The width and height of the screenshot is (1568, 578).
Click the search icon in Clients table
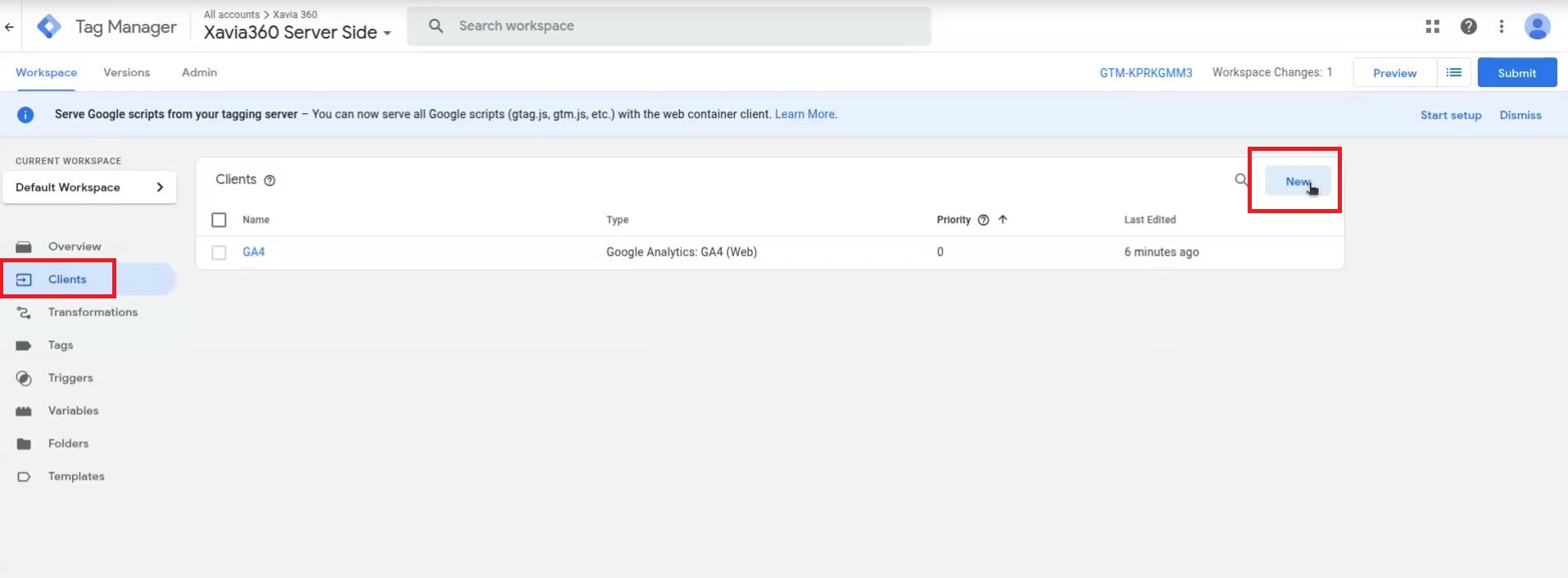1241,180
